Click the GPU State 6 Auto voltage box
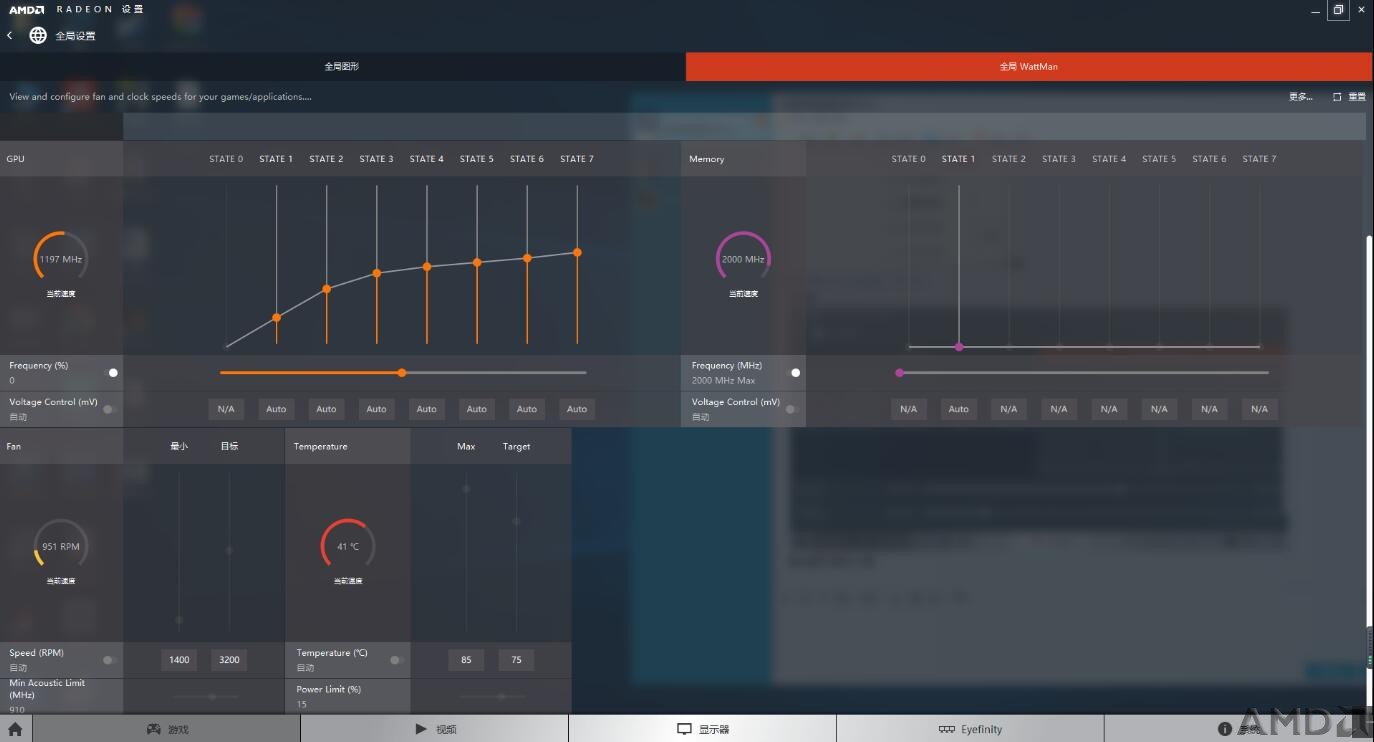 pyautogui.click(x=527, y=409)
